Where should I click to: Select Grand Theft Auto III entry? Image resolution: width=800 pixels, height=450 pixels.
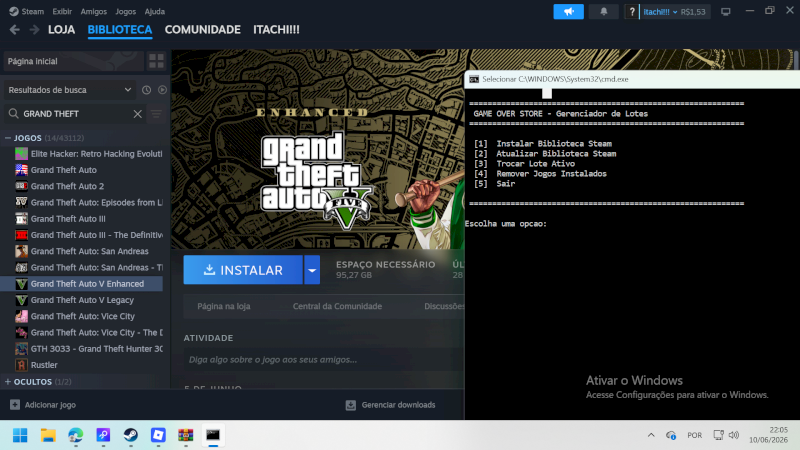tap(82, 219)
